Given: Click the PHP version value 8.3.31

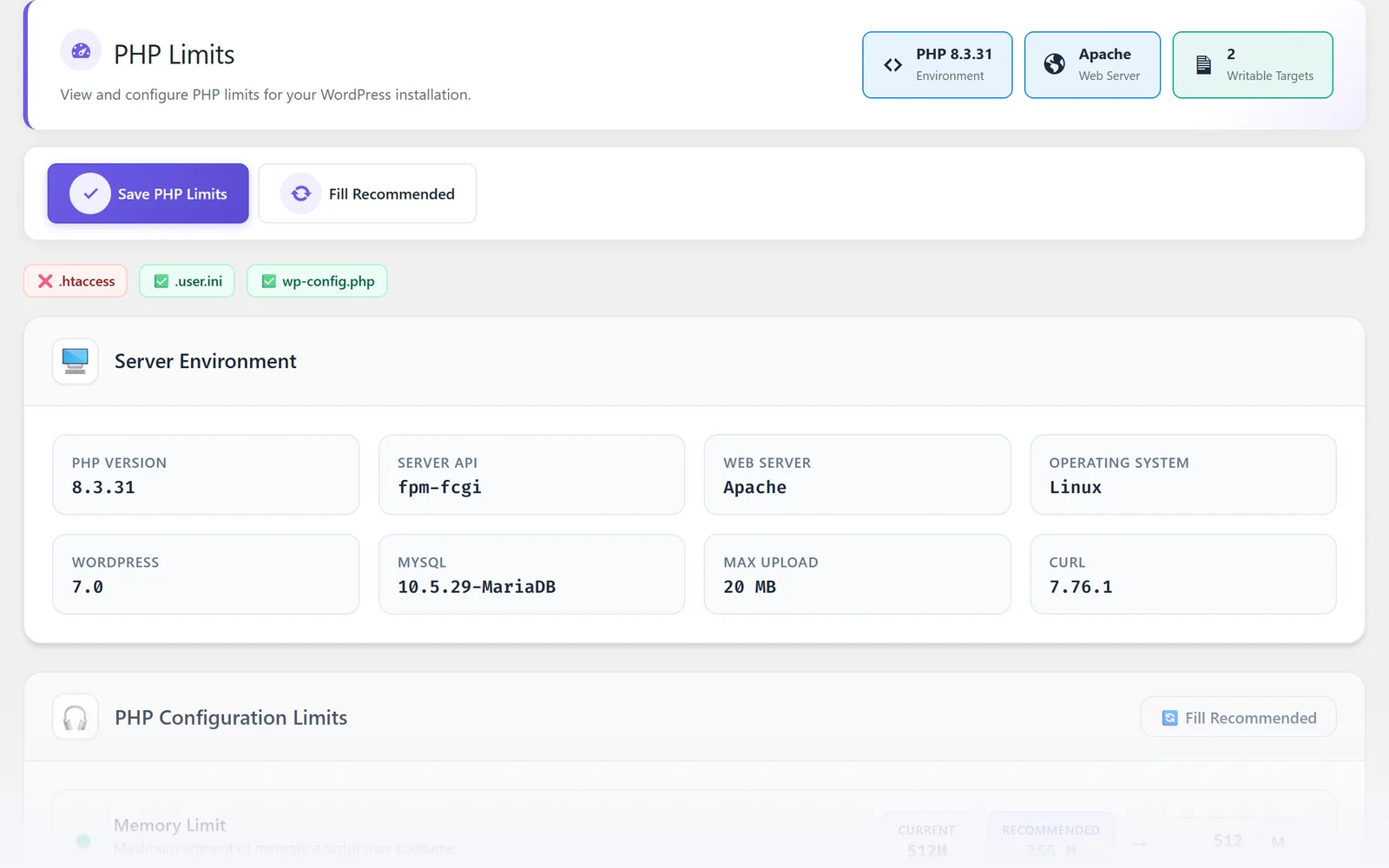Looking at the screenshot, I should coord(103,488).
